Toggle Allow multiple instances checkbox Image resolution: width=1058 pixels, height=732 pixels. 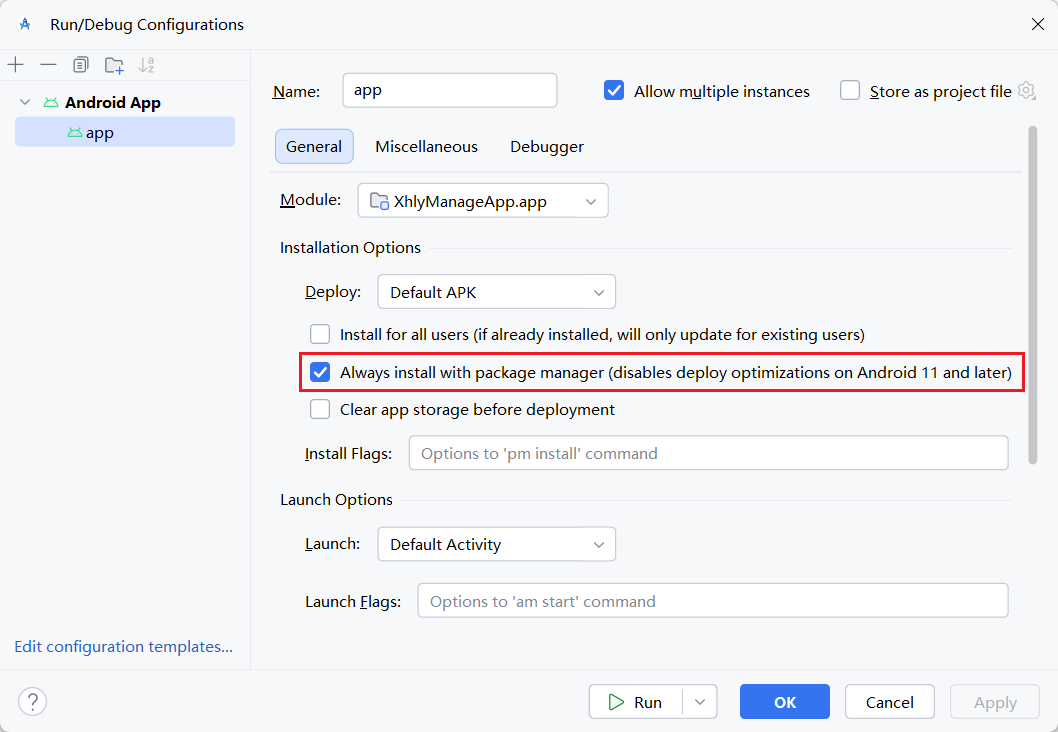coord(614,91)
